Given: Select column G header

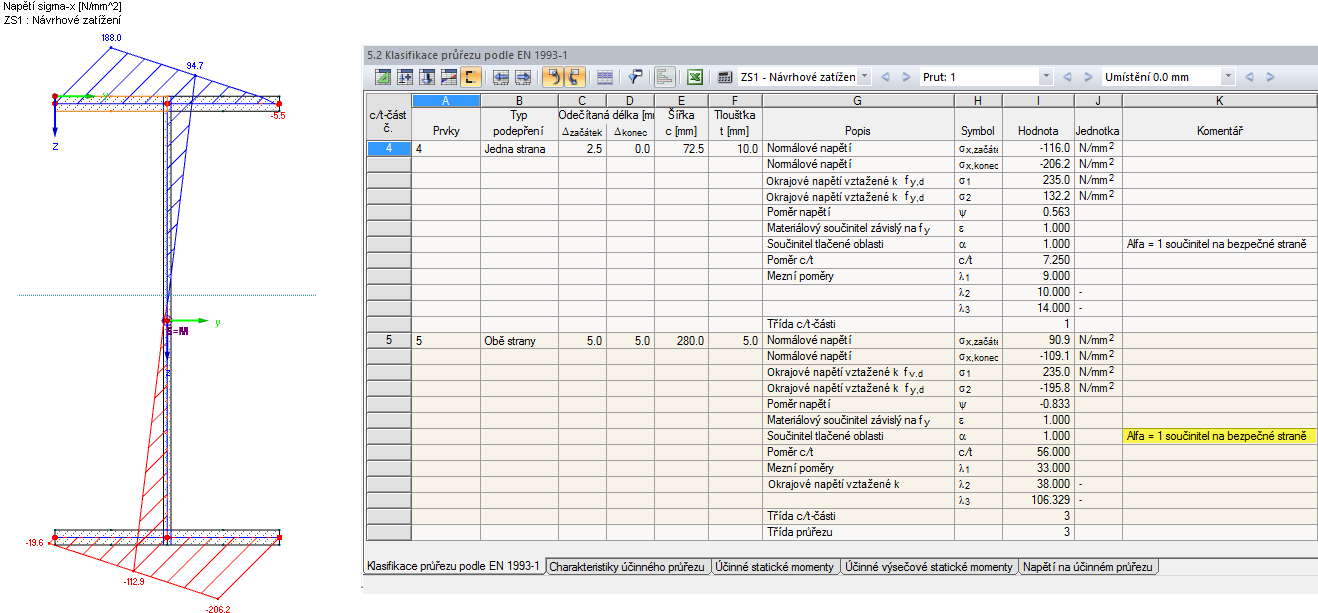Looking at the screenshot, I should tap(858, 100).
